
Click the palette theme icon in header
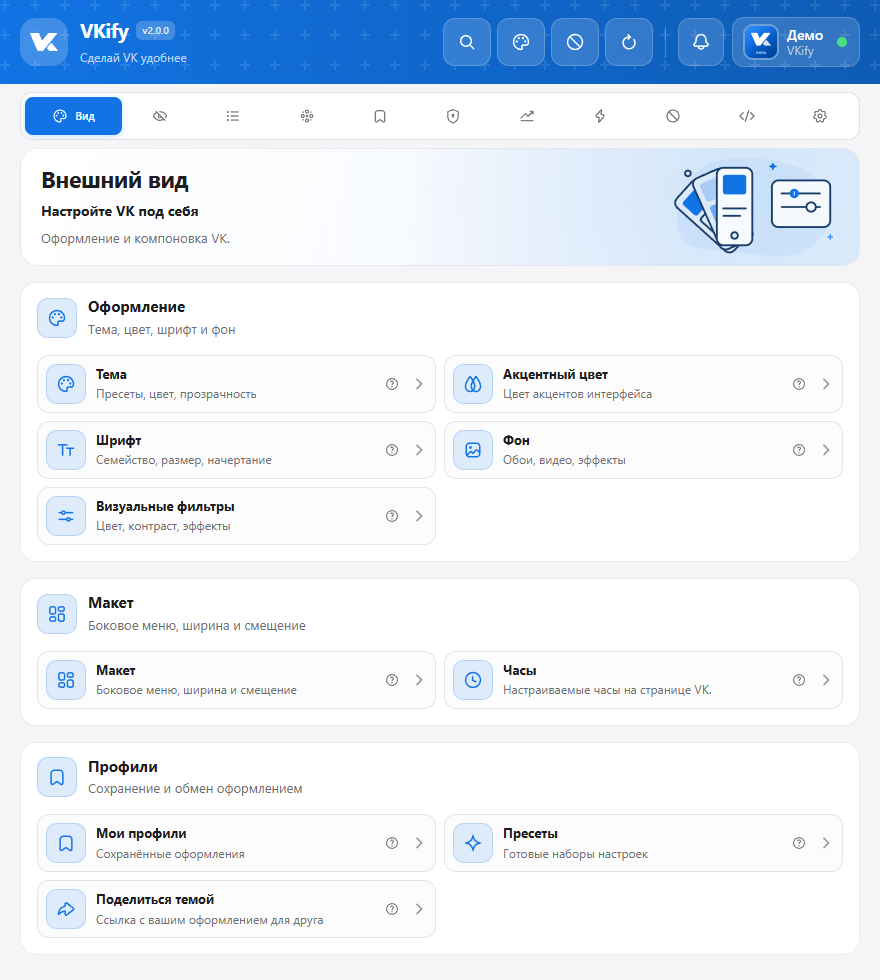coord(521,42)
